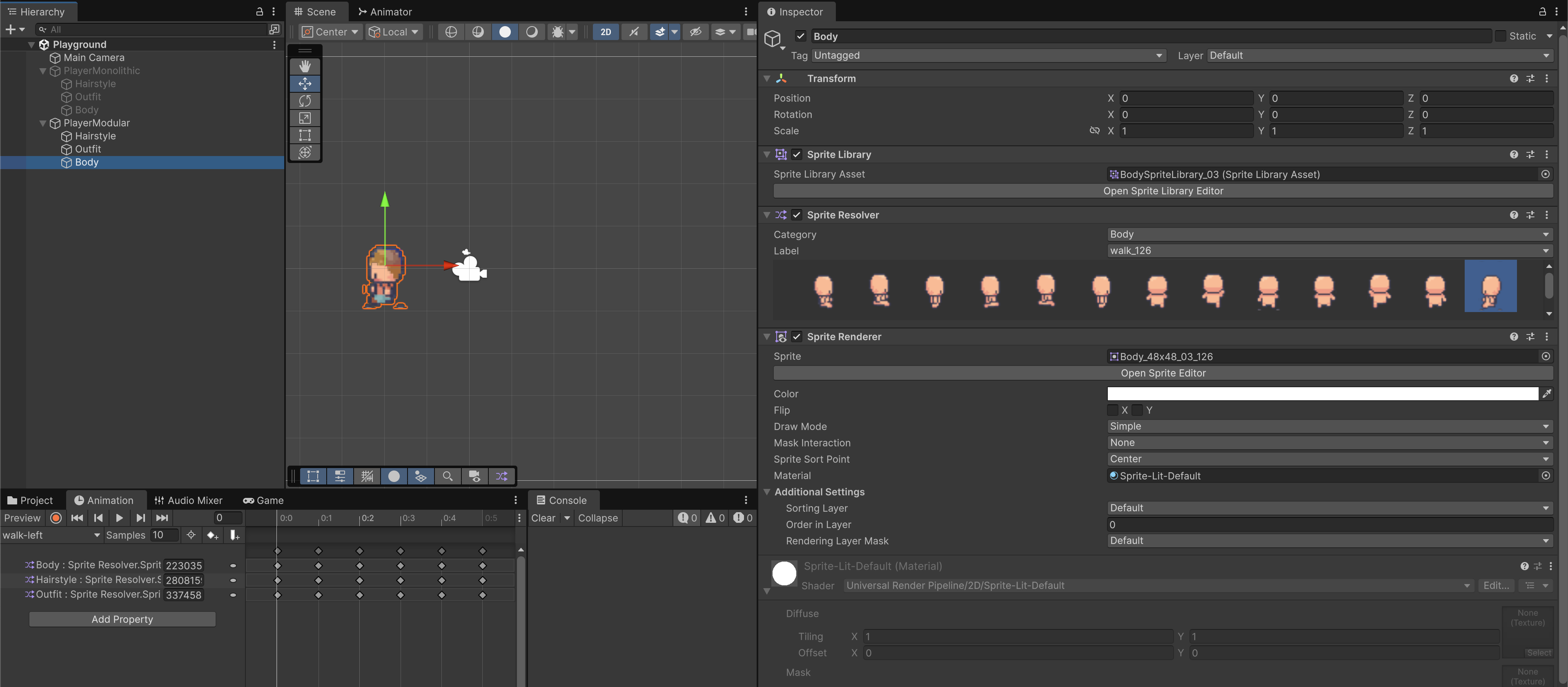Toggle the 2D view mode button
The width and height of the screenshot is (1568, 687).
point(606,32)
